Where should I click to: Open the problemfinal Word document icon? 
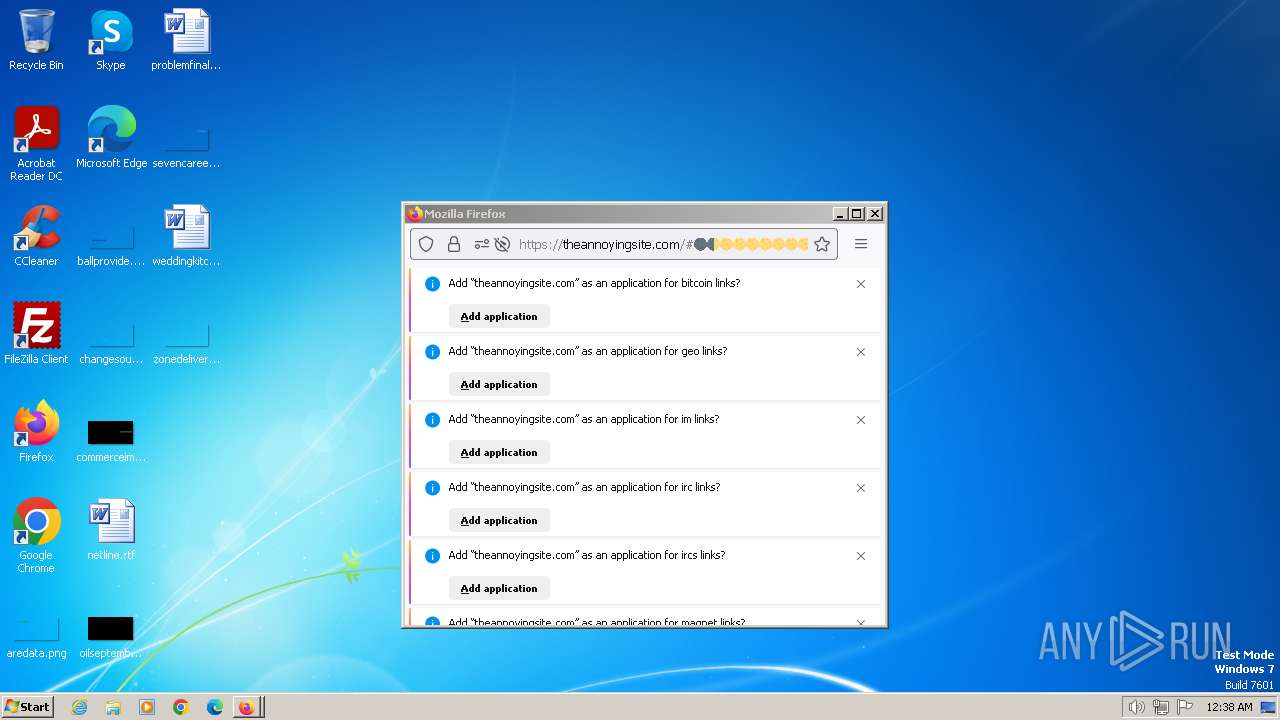click(186, 40)
